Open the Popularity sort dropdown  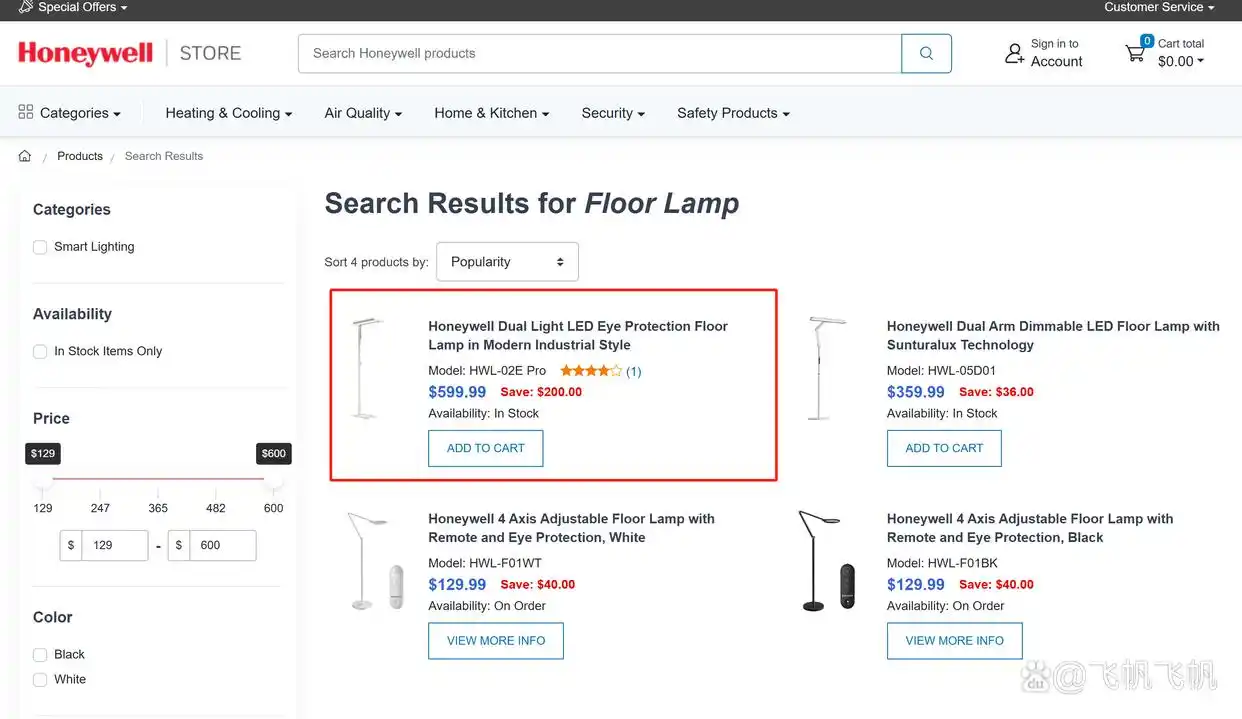click(507, 262)
